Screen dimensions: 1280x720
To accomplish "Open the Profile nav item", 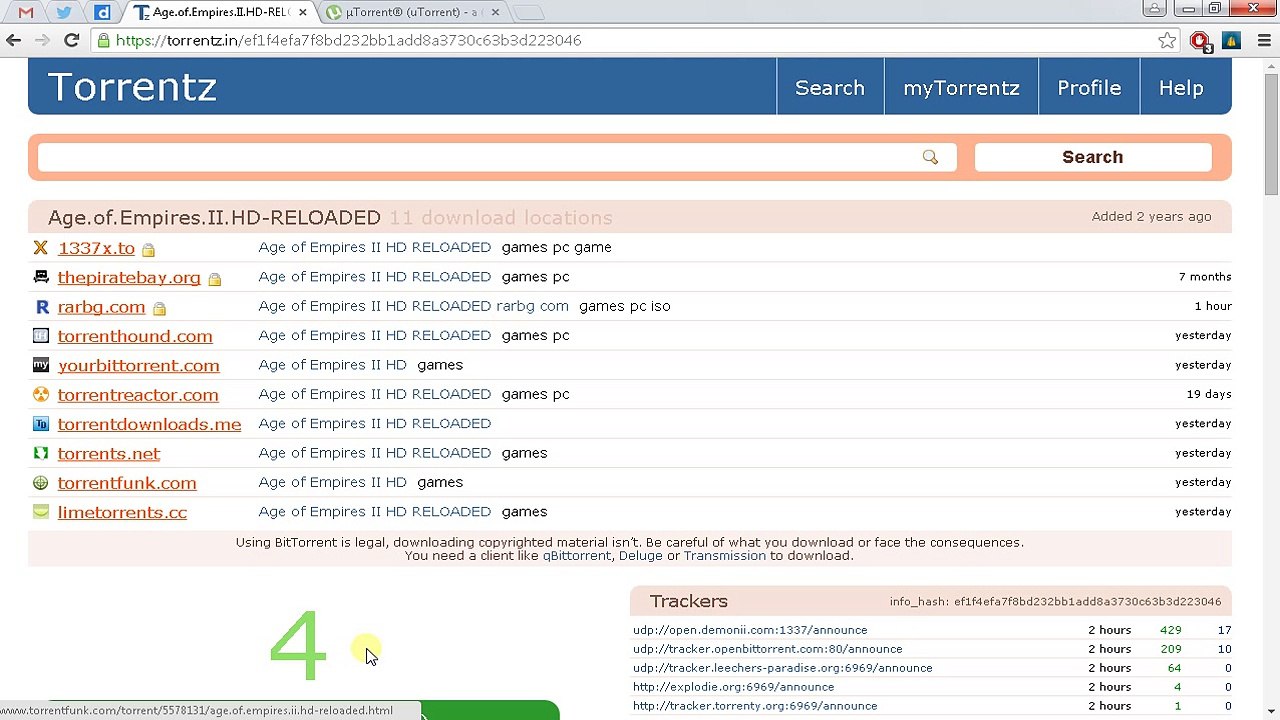I will click(1089, 88).
